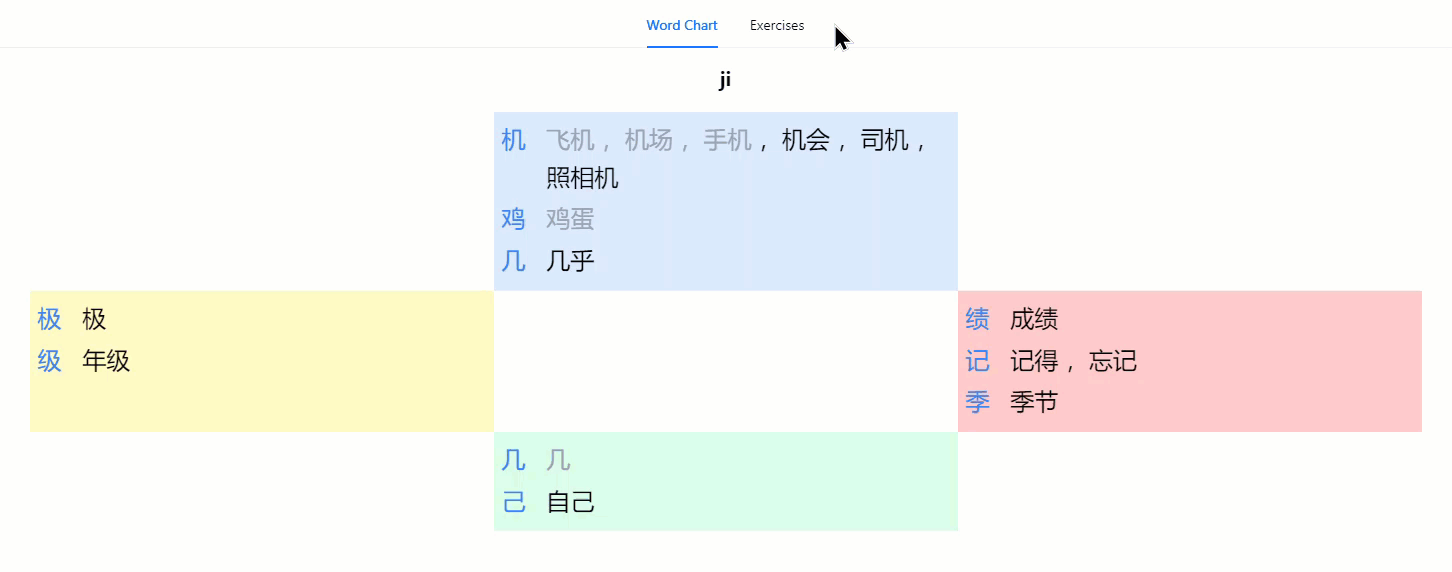
Task: Click the word 忘记
Action: [1113, 361]
